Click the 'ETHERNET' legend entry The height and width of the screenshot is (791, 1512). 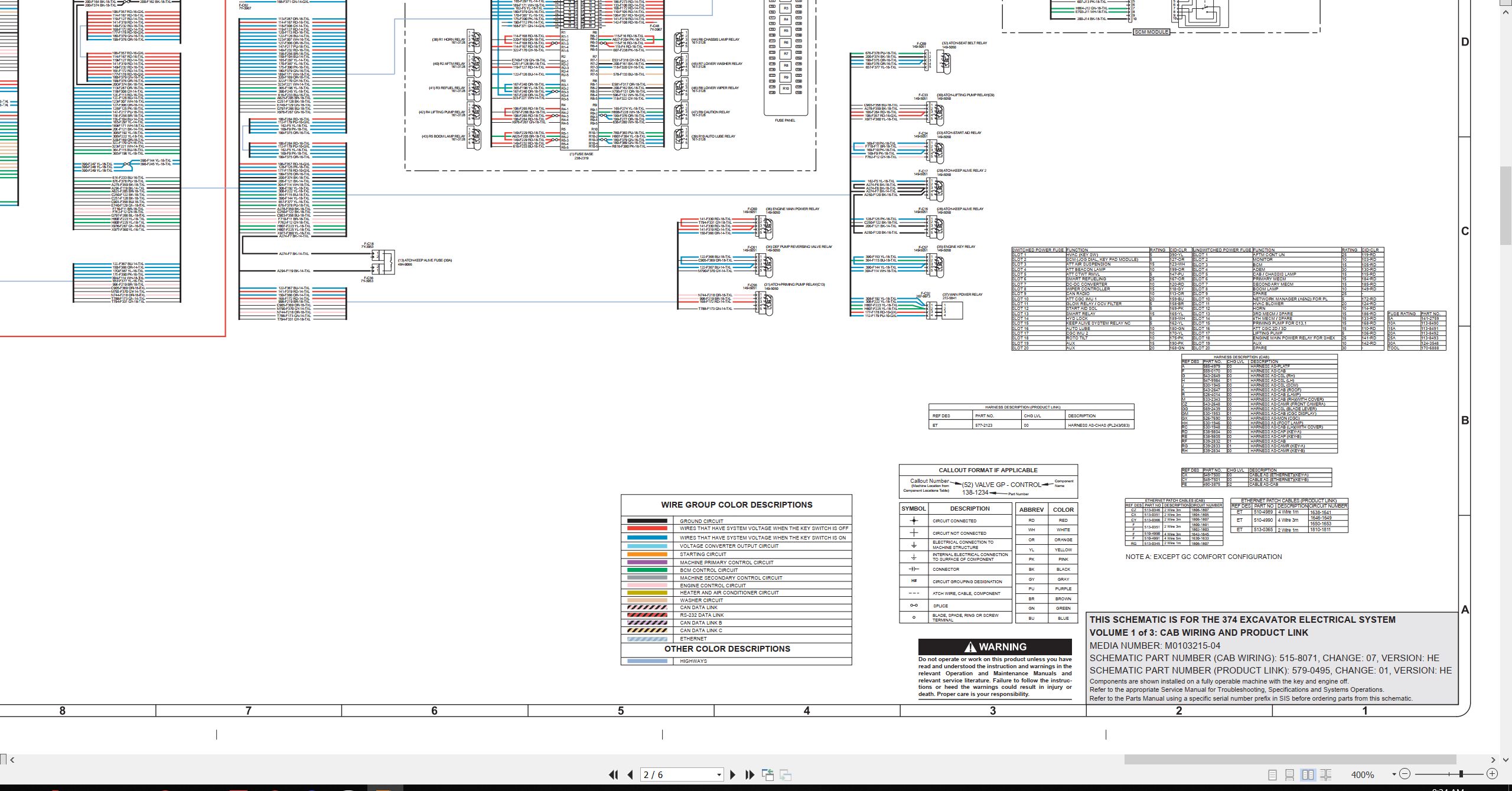pyautogui.click(x=693, y=639)
